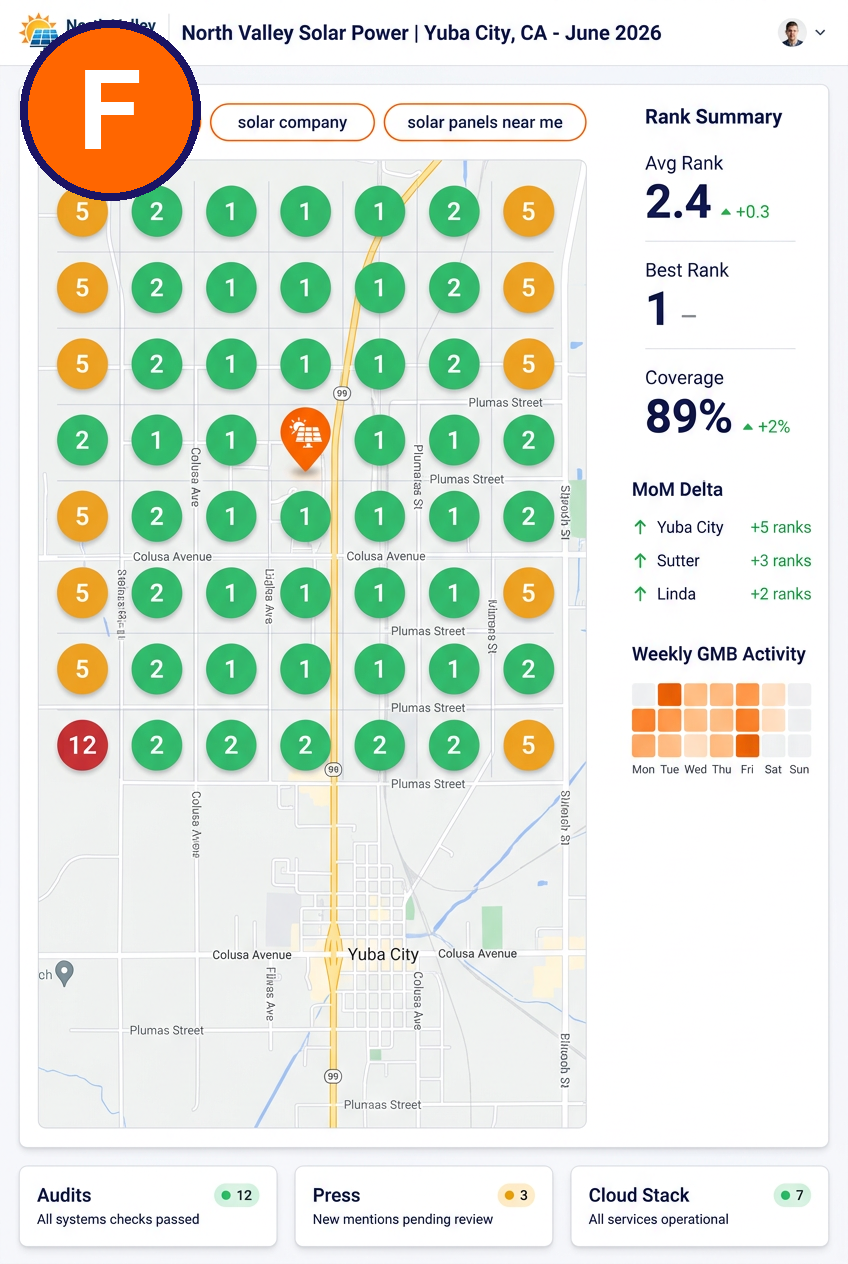848x1264 pixels.
Task: Select the "solar company" keyword tab
Action: pyautogui.click(x=292, y=122)
